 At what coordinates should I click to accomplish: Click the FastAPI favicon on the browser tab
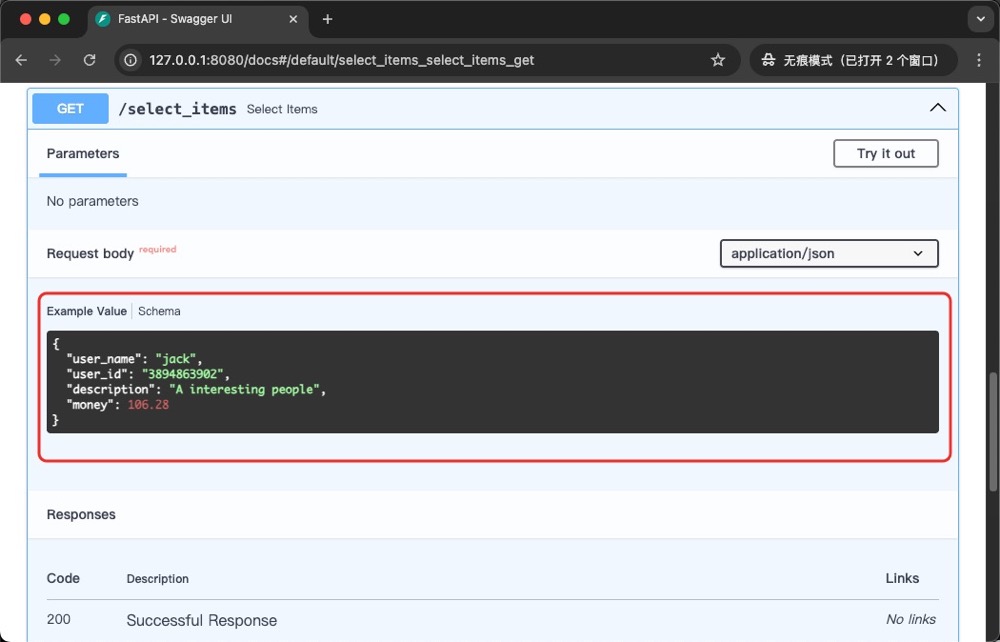tap(103, 18)
